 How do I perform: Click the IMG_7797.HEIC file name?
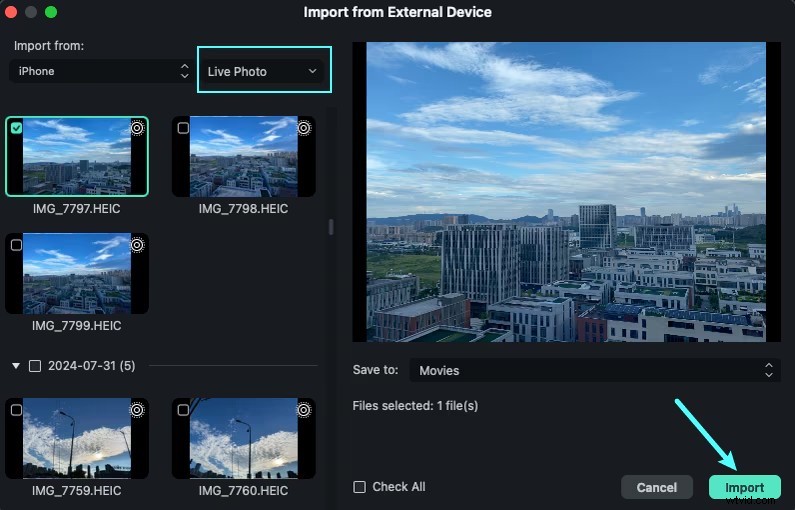(77, 209)
